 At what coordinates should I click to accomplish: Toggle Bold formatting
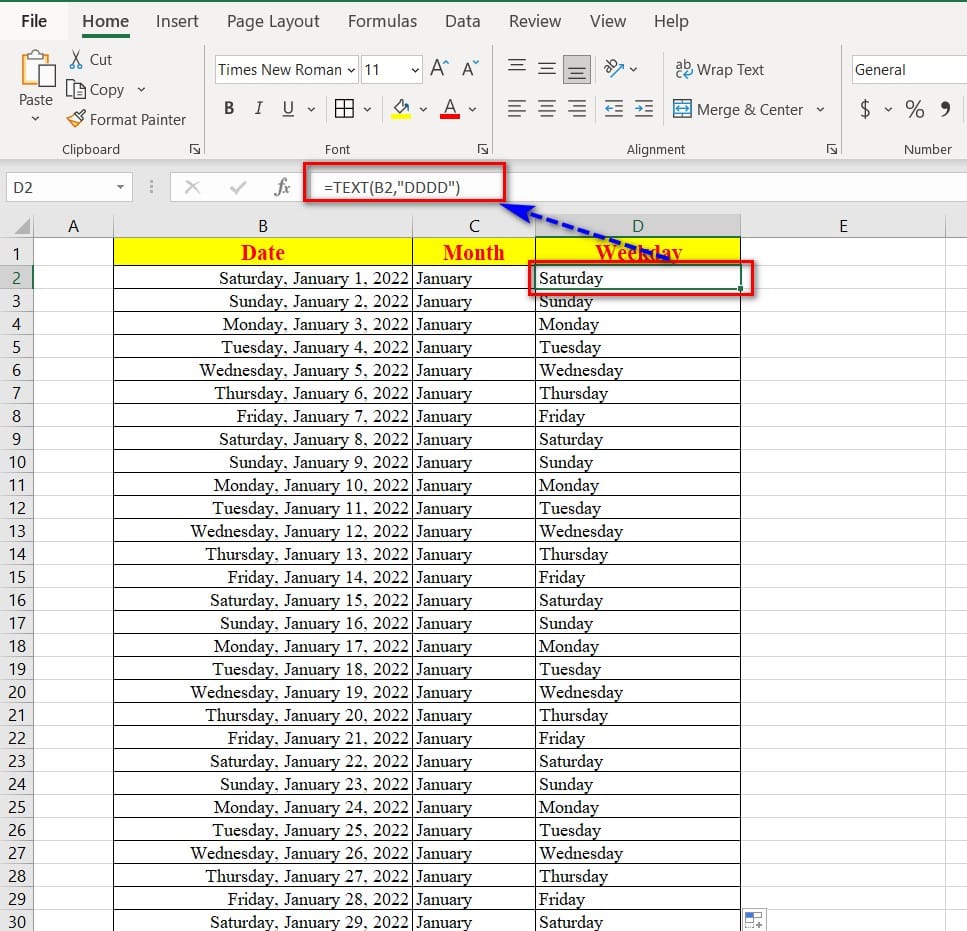click(229, 109)
